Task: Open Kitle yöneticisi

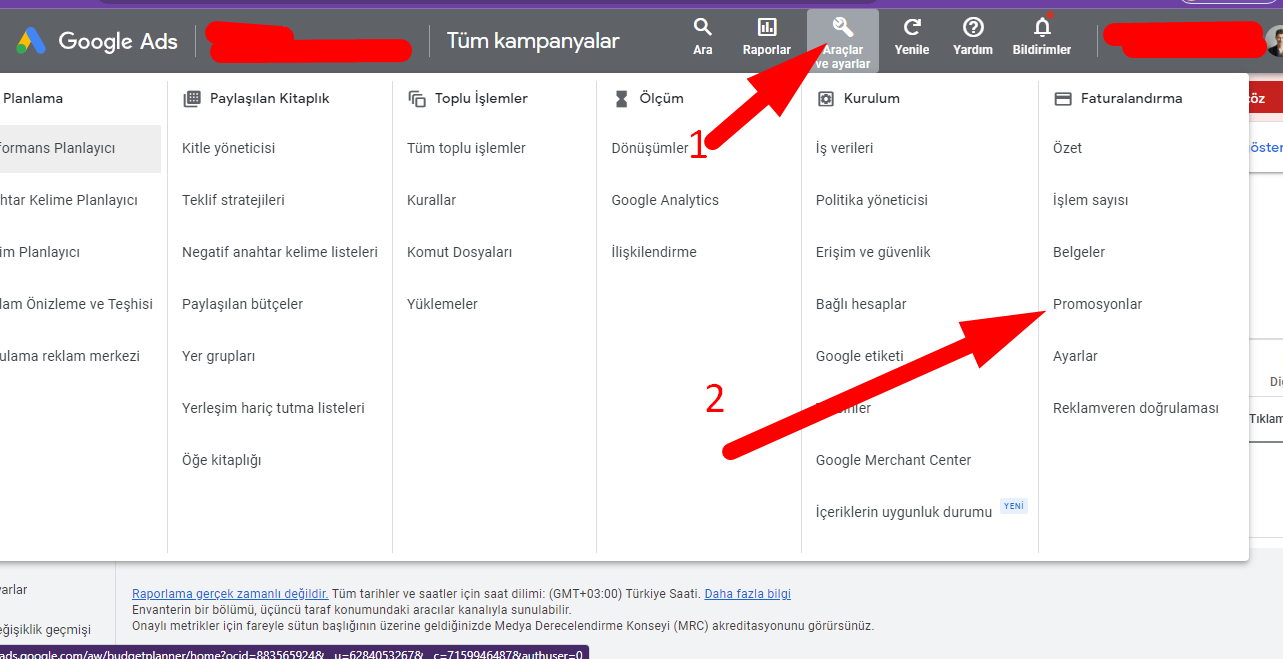Action: pos(229,148)
